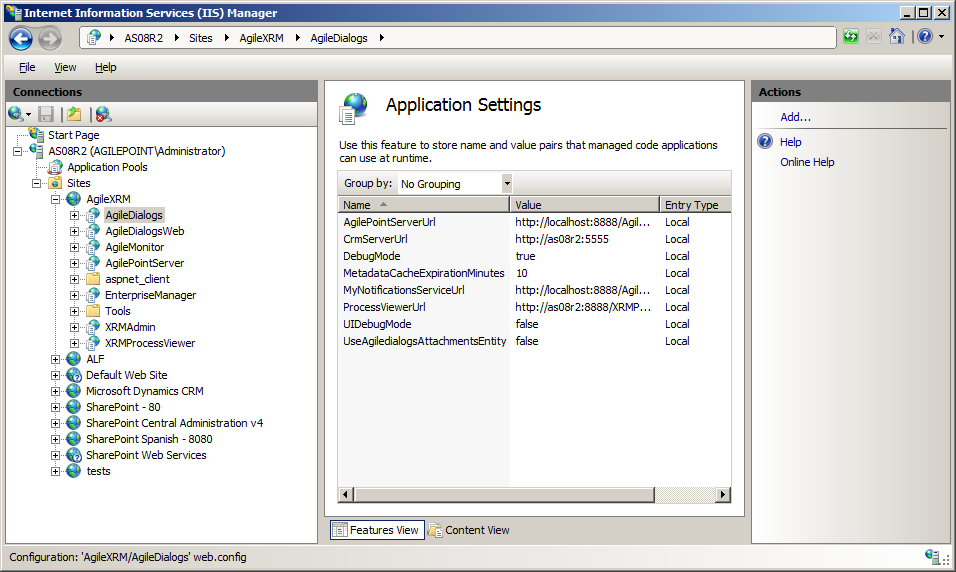Screen dimensions: 956x572
Task: Select the CrmServerUrl setting row
Action: coord(534,239)
